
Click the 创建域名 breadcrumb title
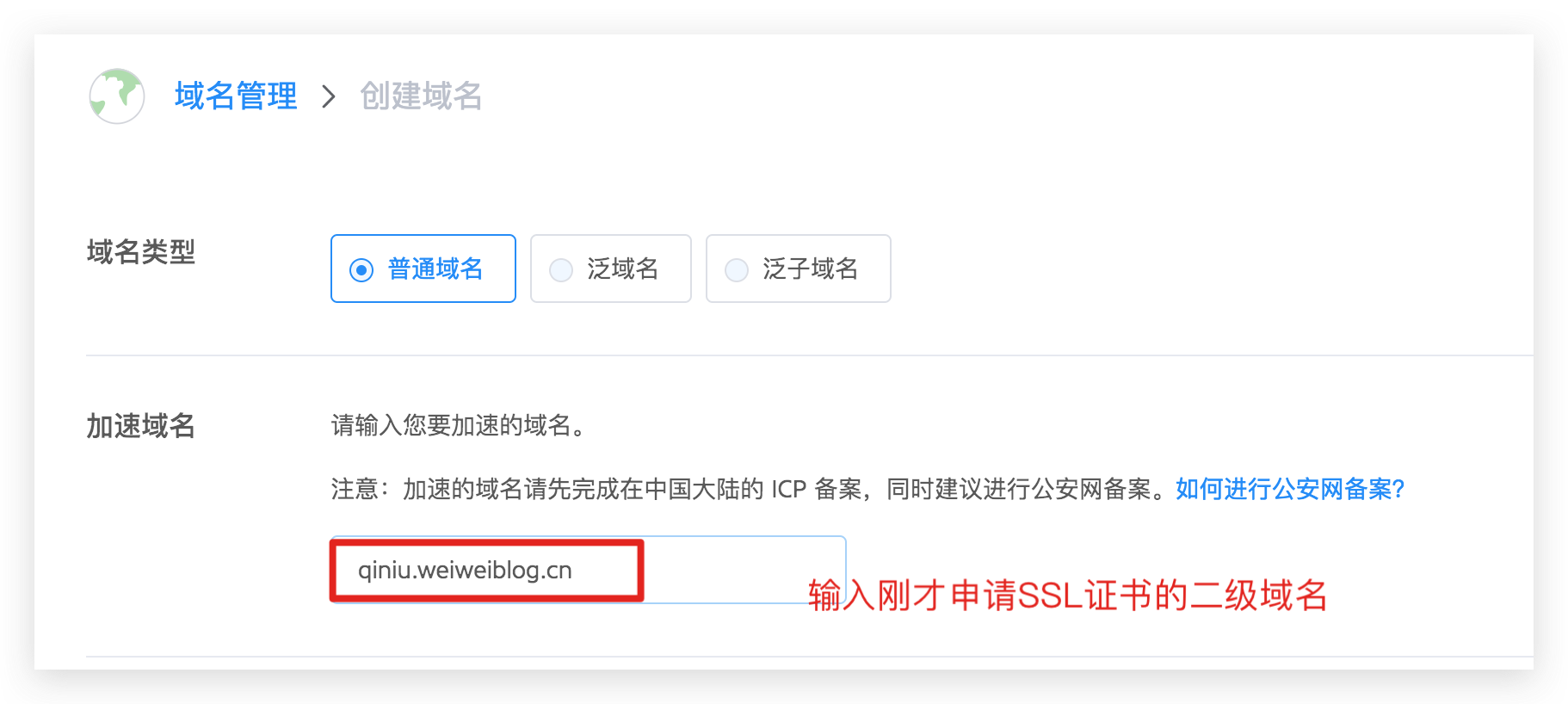click(421, 96)
